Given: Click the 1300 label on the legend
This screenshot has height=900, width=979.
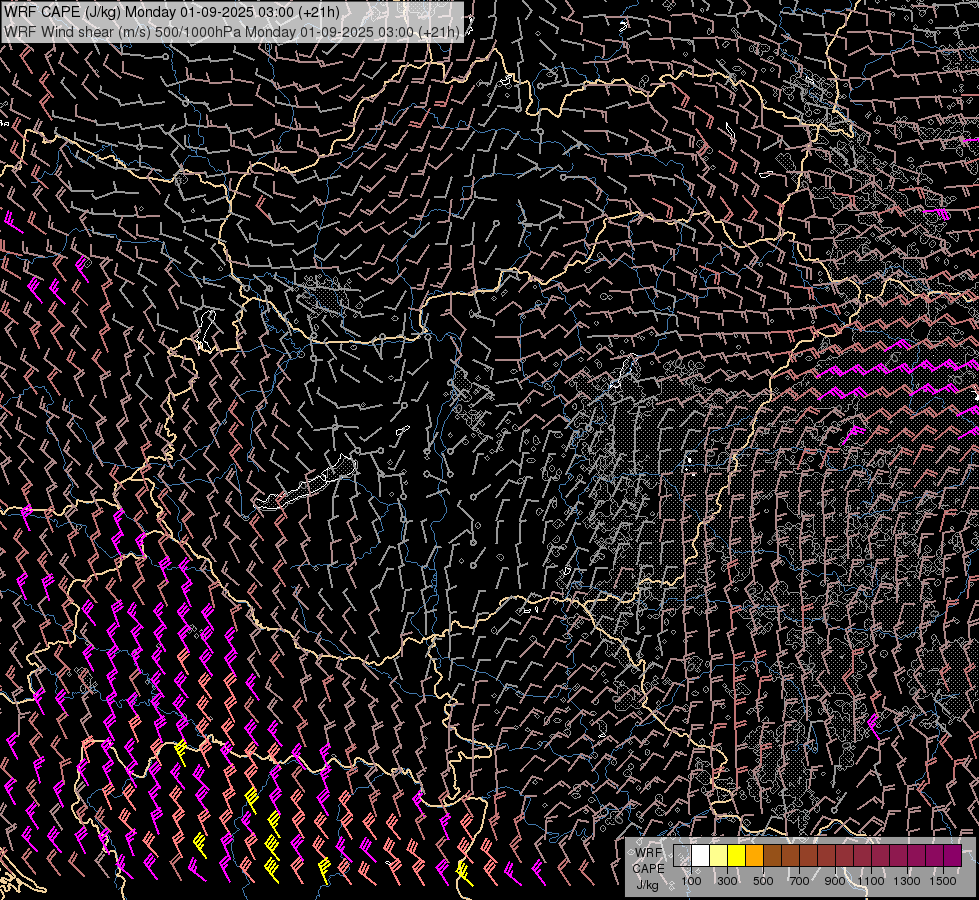Looking at the screenshot, I should [907, 881].
